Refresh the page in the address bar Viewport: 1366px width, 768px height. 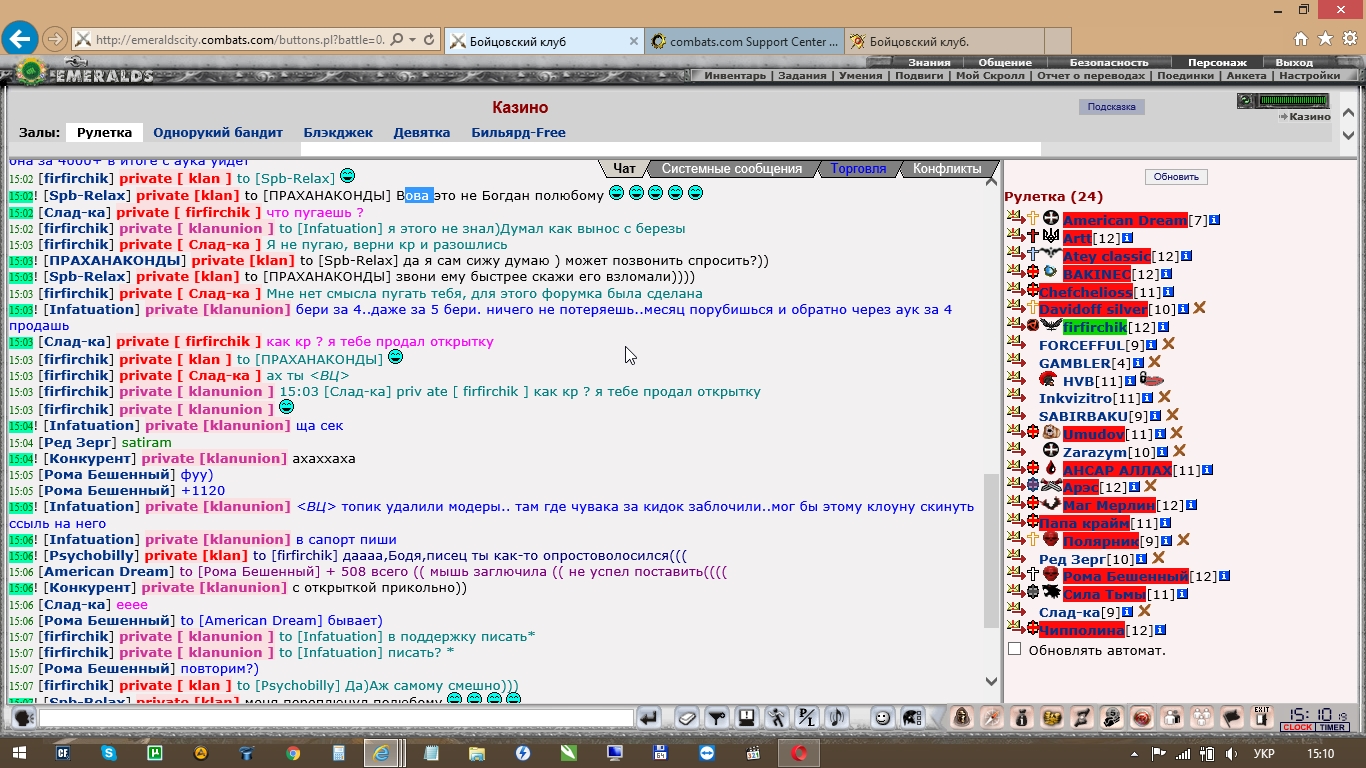(429, 40)
